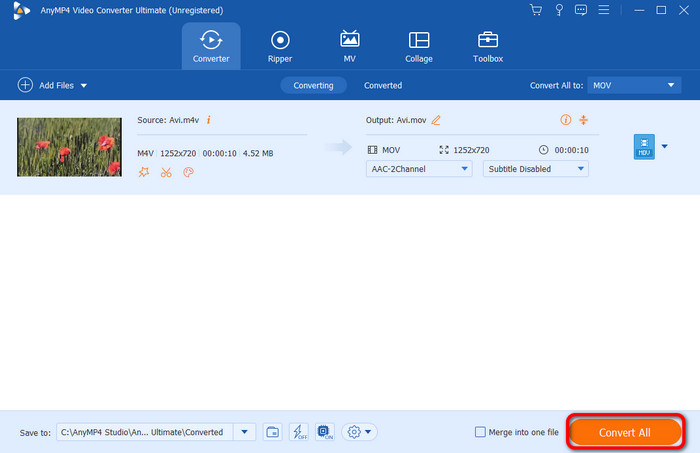Image resolution: width=700 pixels, height=453 pixels.
Task: Click the register key icon
Action: 558,10
